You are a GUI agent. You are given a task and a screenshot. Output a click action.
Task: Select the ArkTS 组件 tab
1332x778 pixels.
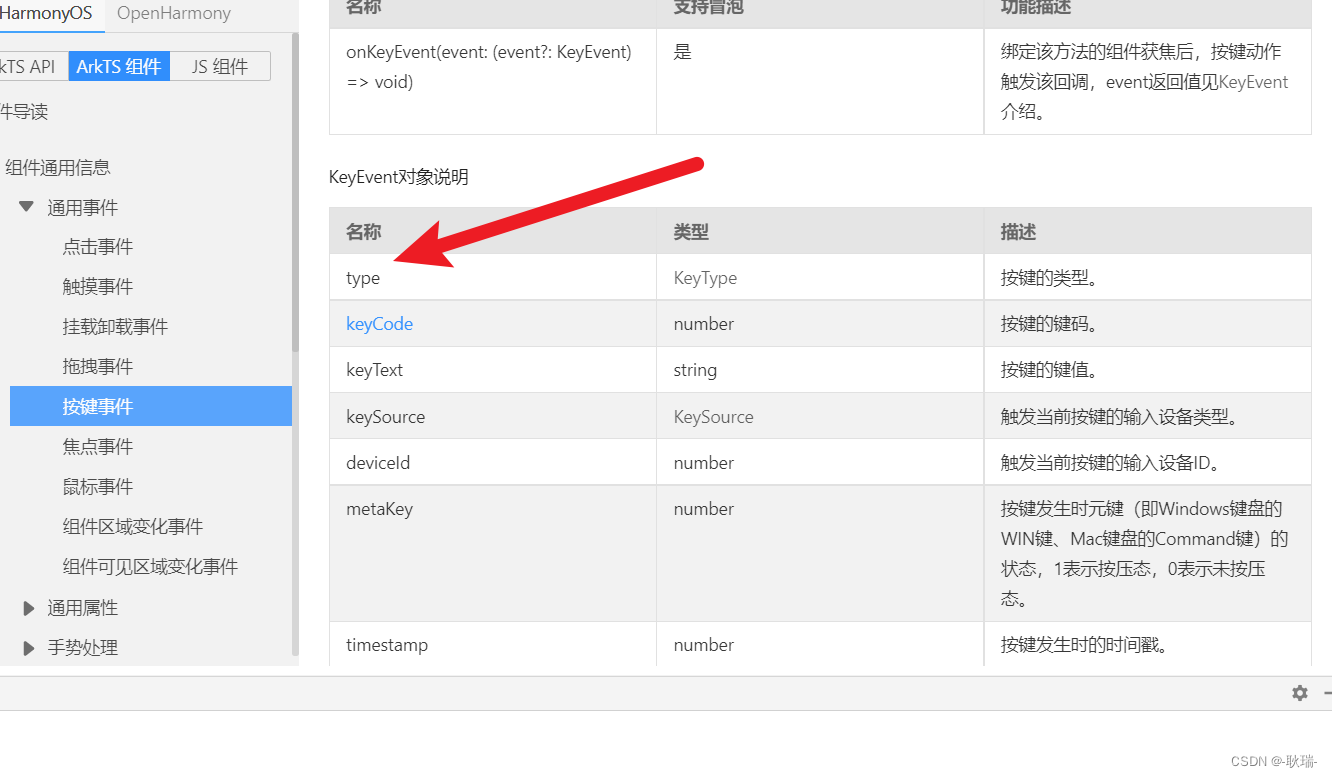pyautogui.click(x=119, y=66)
